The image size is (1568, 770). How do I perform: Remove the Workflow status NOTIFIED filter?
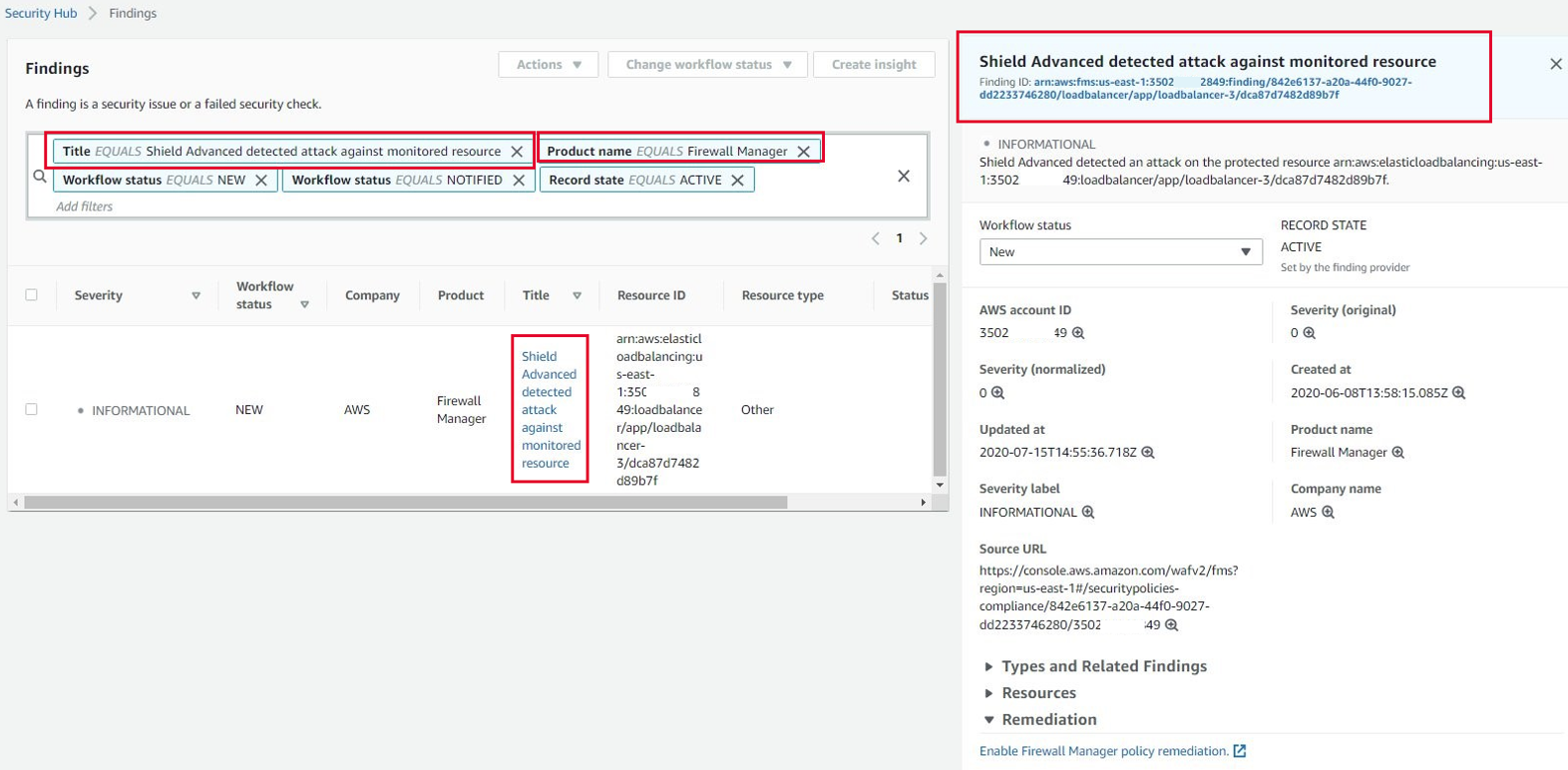coord(519,181)
